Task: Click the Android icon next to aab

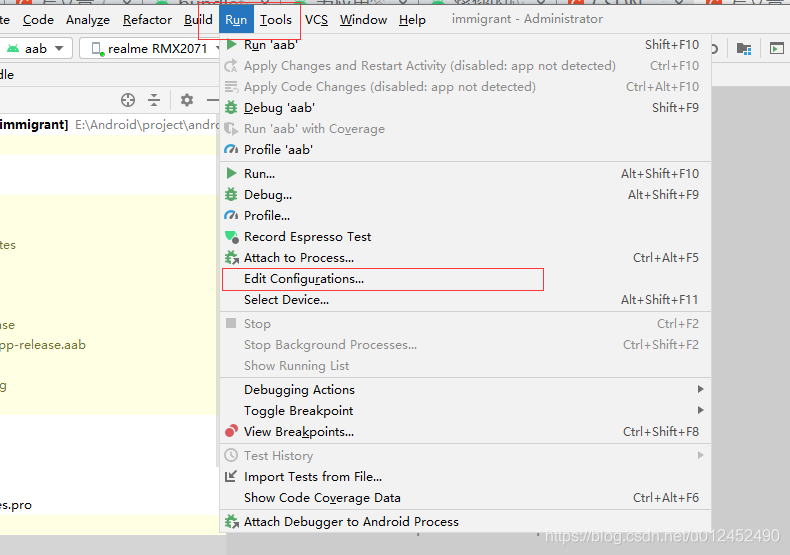Action: tap(13, 48)
